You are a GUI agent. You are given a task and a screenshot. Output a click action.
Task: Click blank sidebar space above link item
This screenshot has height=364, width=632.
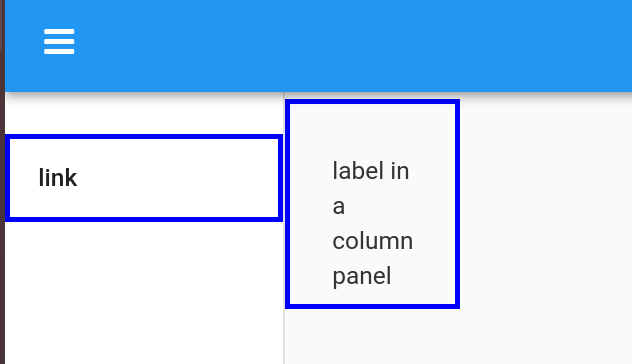[x=144, y=115]
